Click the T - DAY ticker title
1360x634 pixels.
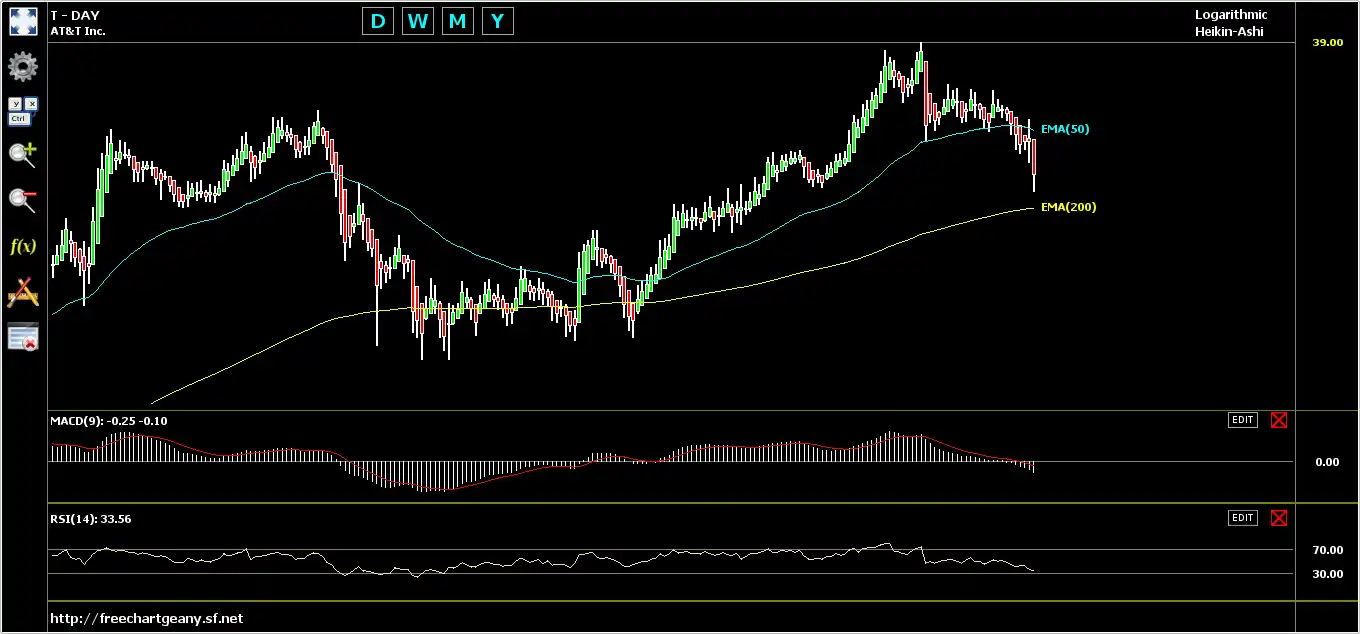(x=75, y=15)
